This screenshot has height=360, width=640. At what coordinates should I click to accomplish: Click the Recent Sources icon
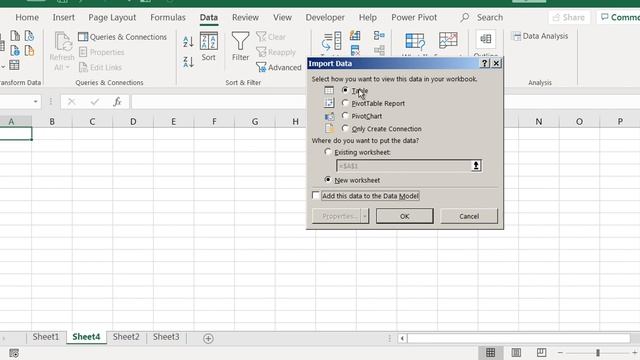(x=29, y=36)
